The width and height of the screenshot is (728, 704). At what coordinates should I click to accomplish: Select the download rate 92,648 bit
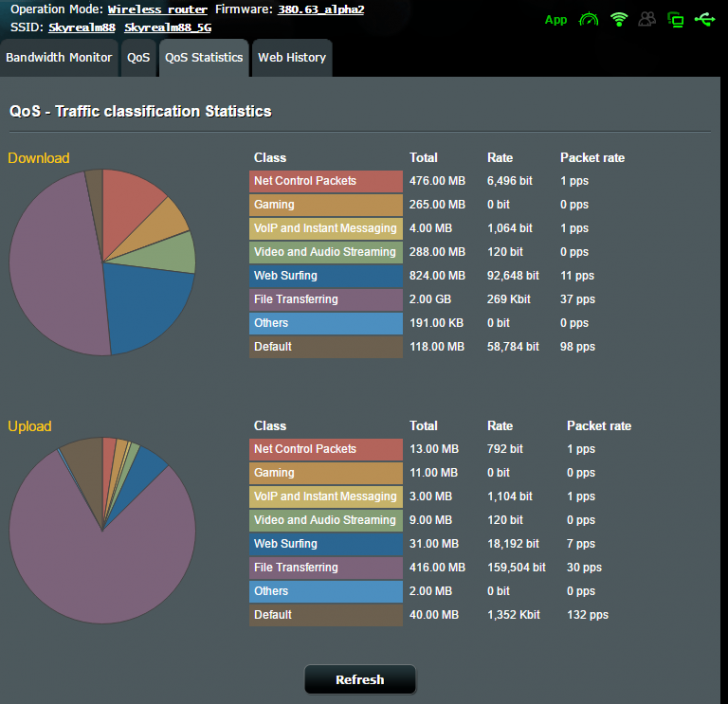coord(513,276)
